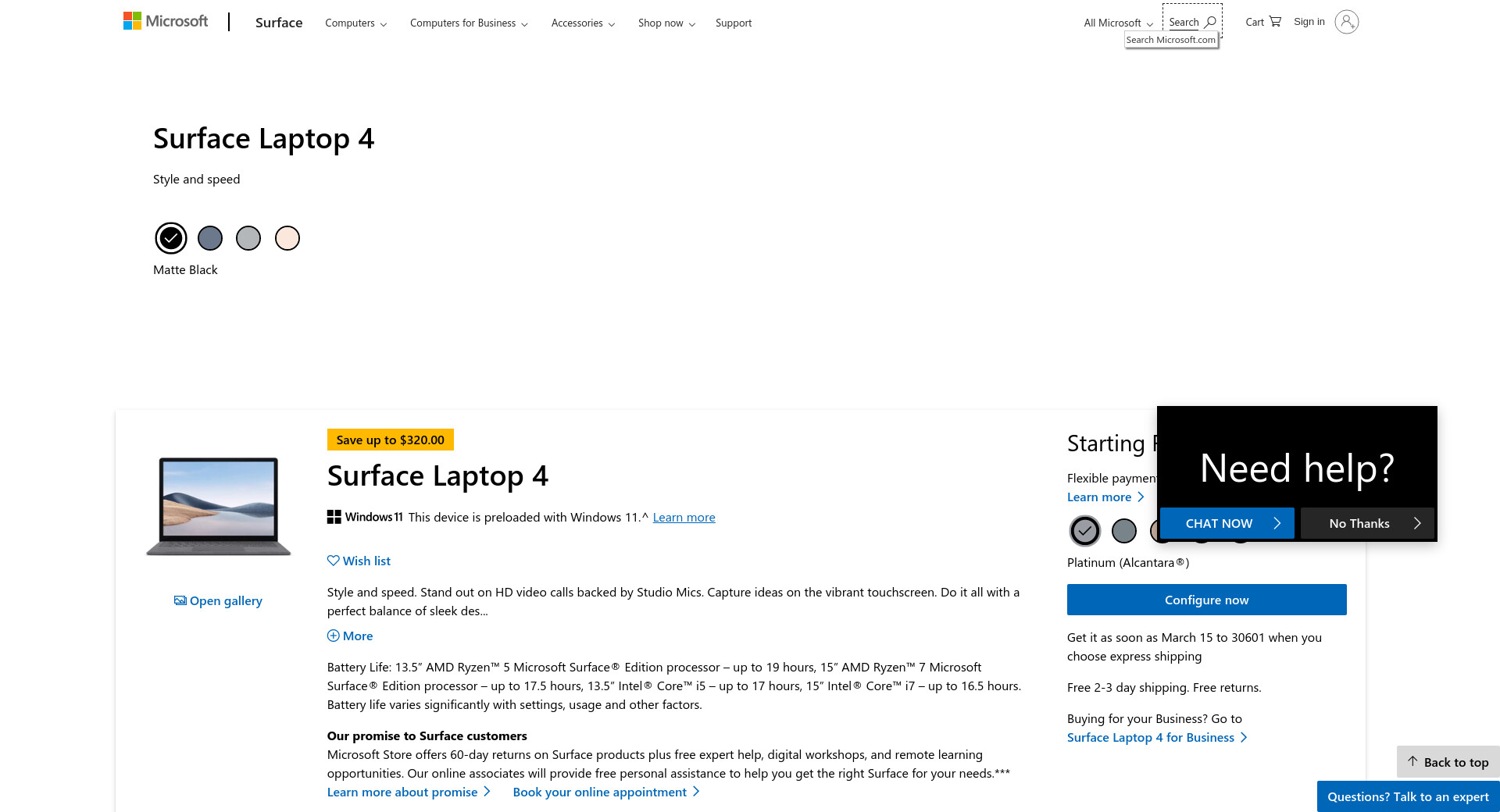This screenshot has width=1500, height=812.
Task: Open the Support menu item
Action: click(734, 23)
